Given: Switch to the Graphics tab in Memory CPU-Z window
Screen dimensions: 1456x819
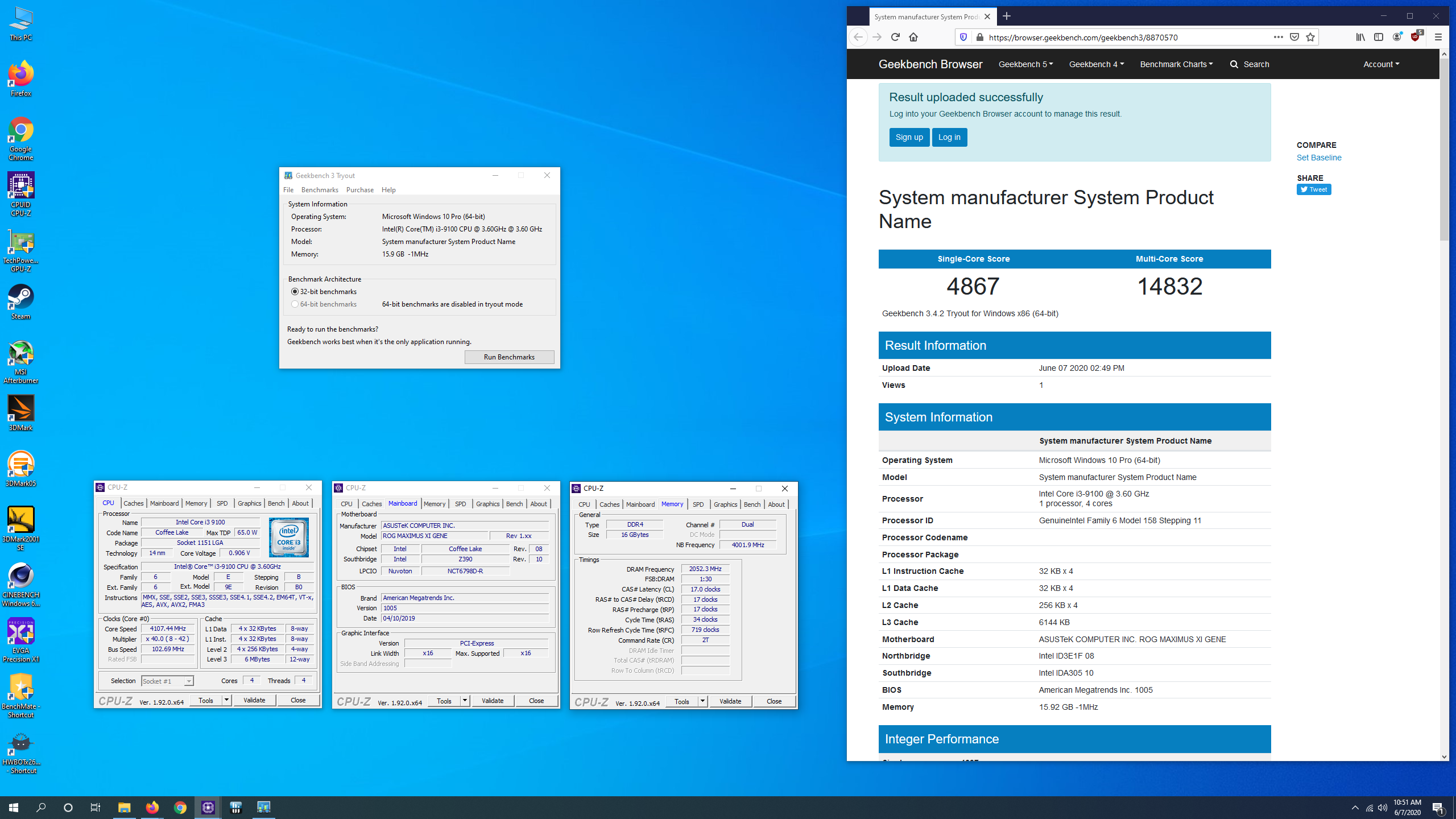Looking at the screenshot, I should [x=725, y=504].
